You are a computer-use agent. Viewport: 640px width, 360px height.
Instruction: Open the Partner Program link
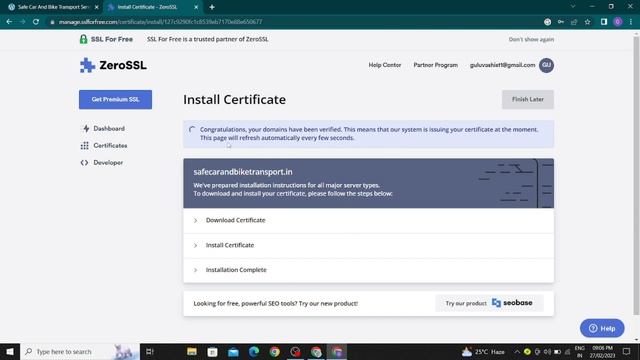[x=436, y=65]
